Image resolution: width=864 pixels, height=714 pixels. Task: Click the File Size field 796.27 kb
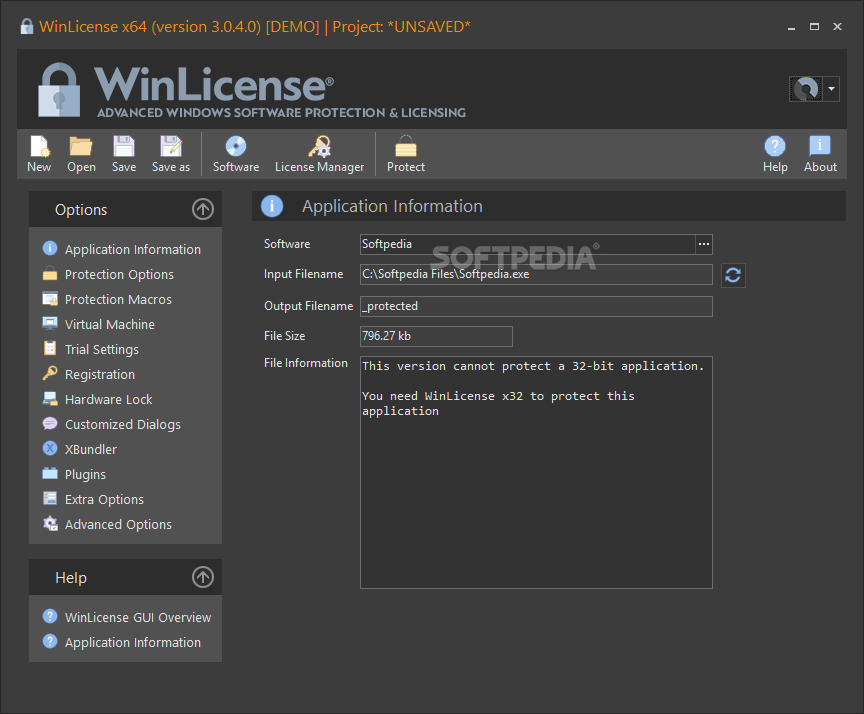[x=436, y=336]
